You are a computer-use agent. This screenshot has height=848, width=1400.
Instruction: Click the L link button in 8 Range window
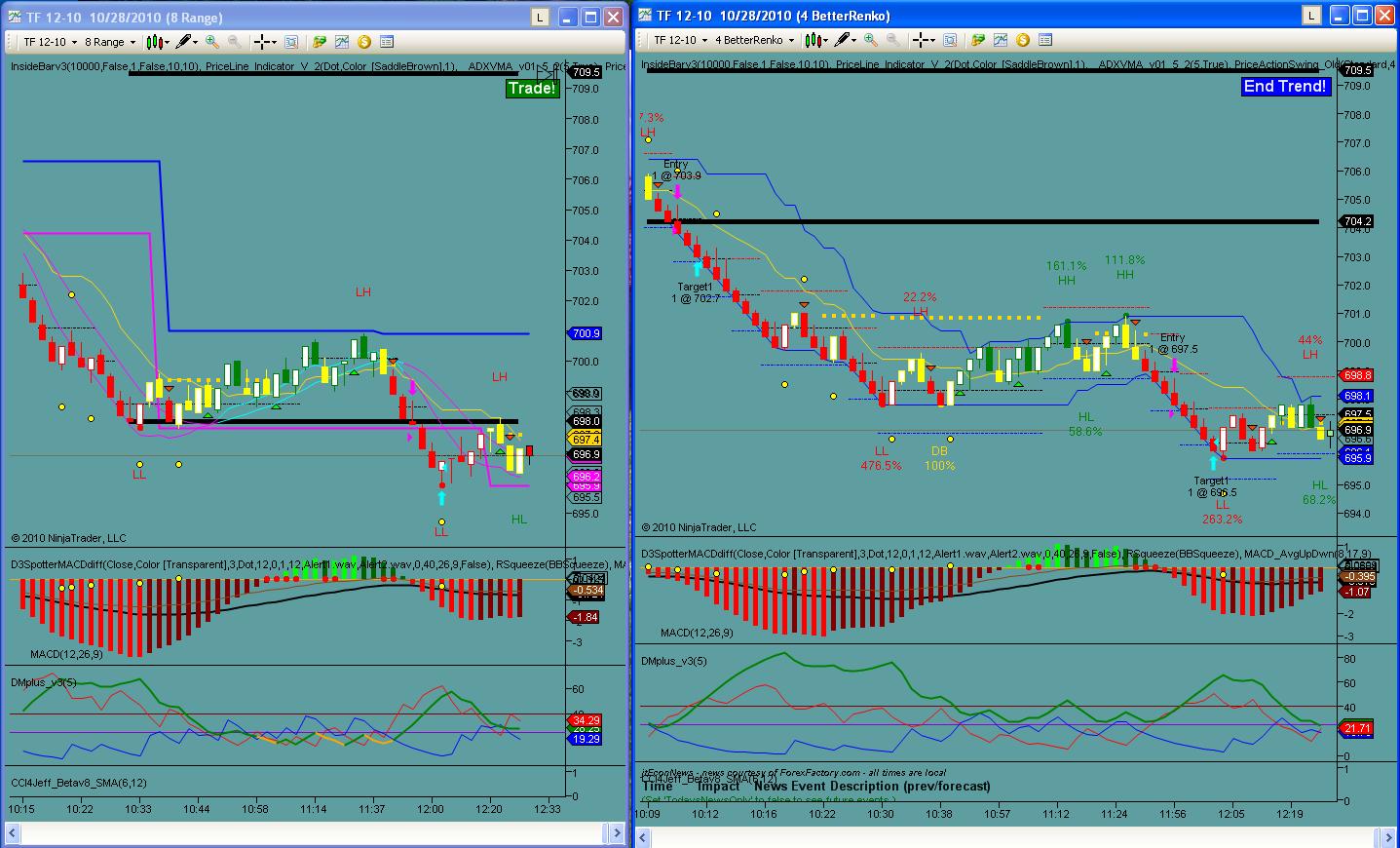coord(540,18)
